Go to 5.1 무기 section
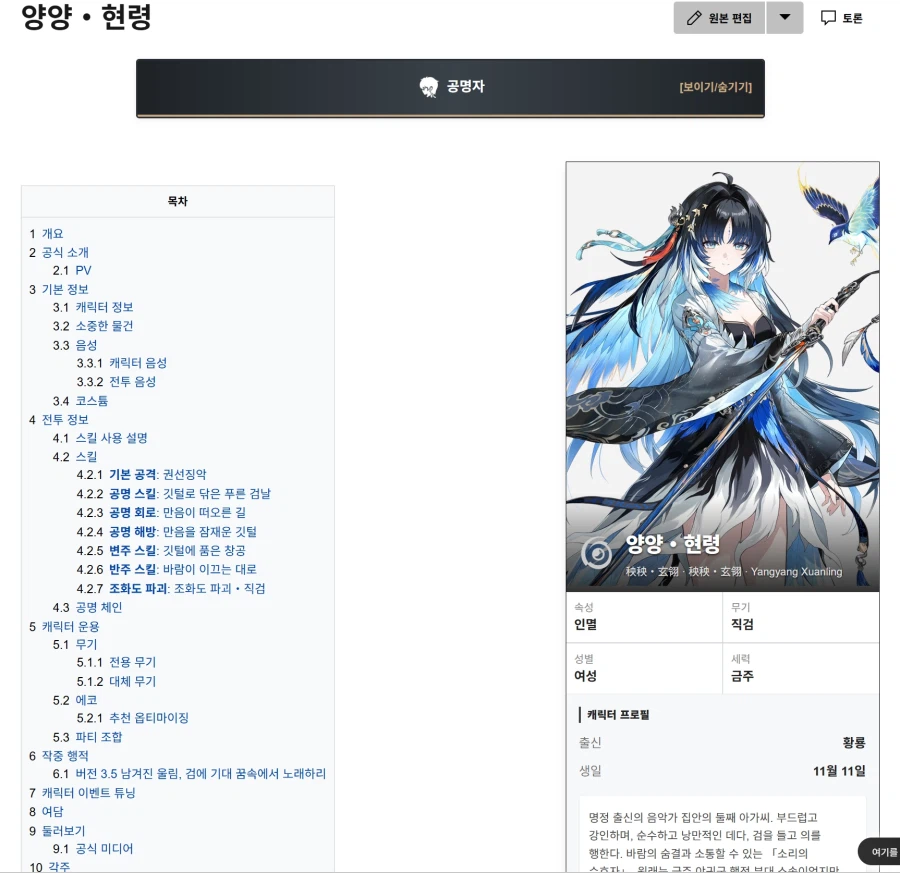900x873 pixels. (86, 645)
